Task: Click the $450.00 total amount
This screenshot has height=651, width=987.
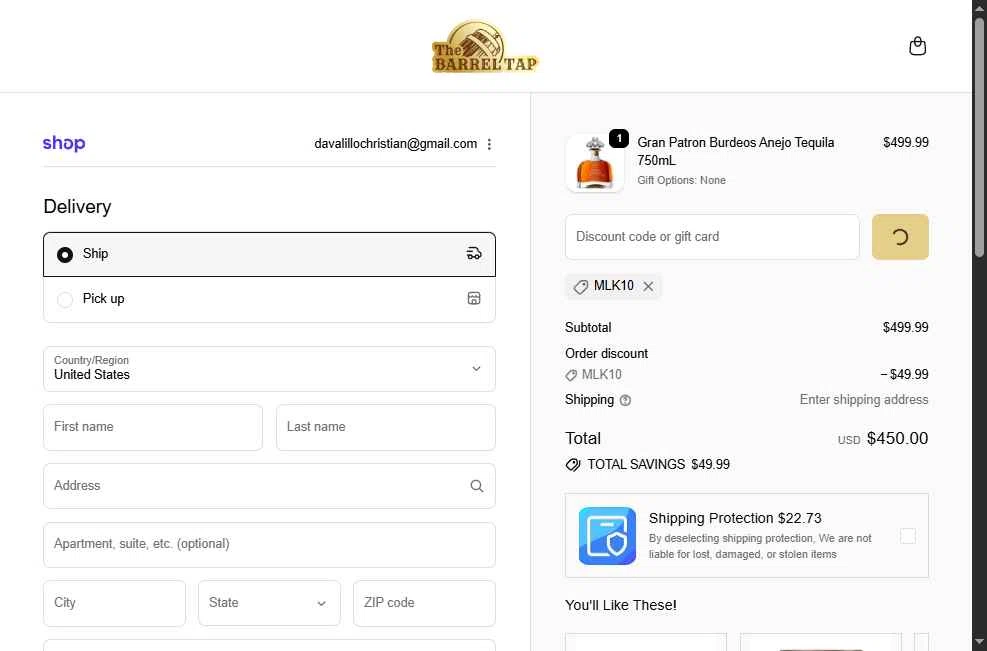Action: tap(897, 438)
